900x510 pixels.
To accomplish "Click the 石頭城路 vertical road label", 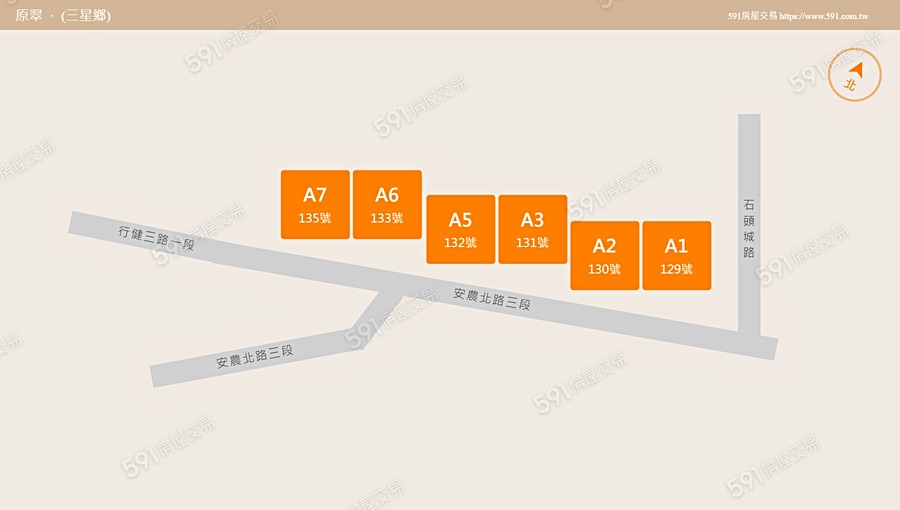I will click(749, 229).
